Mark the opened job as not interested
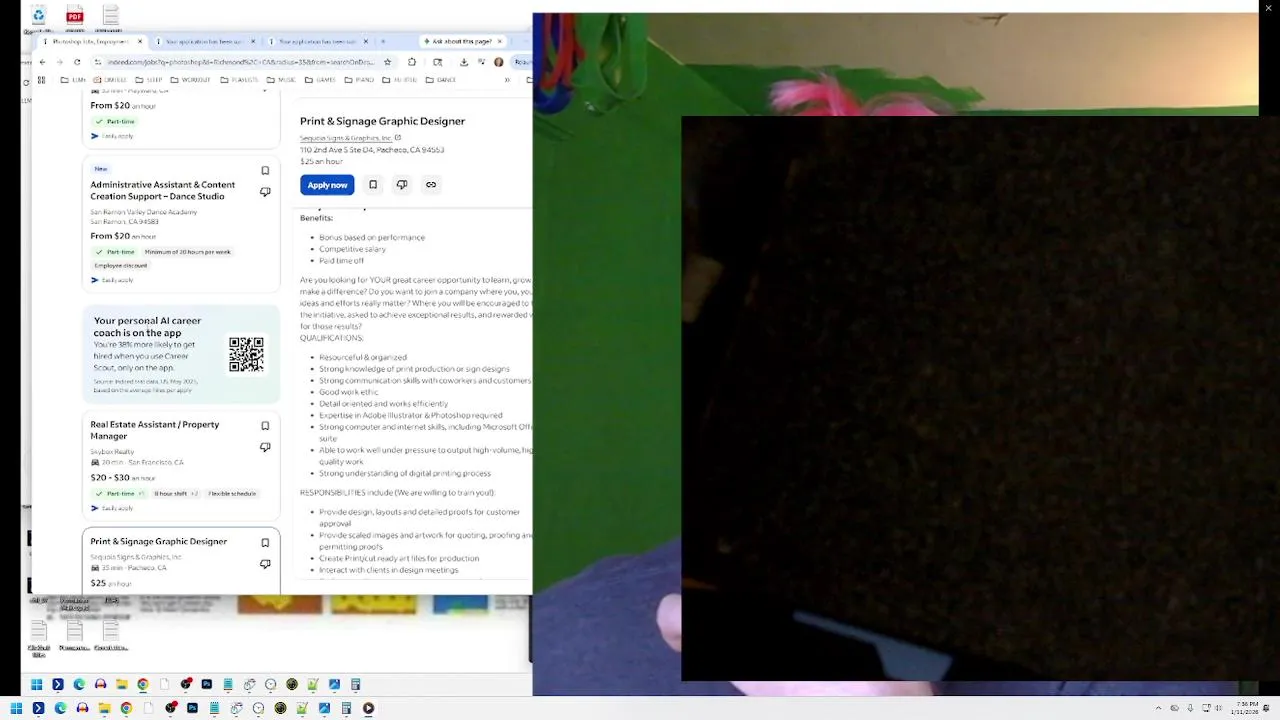The height and width of the screenshot is (720, 1280). click(402, 185)
